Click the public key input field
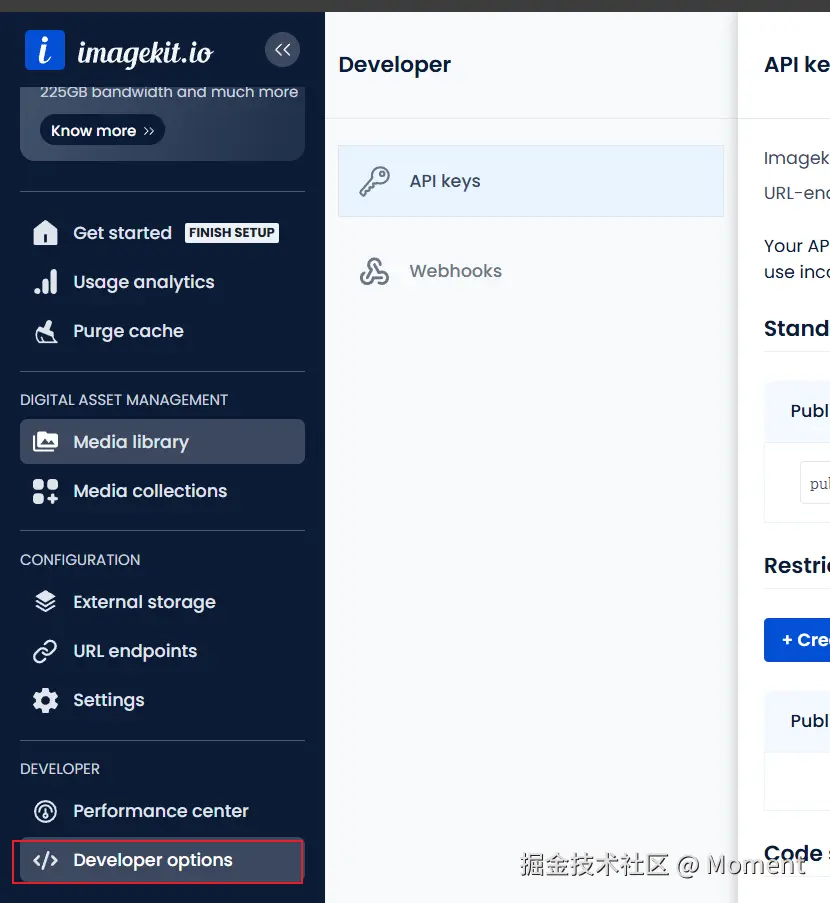The image size is (830, 903). click(x=815, y=483)
